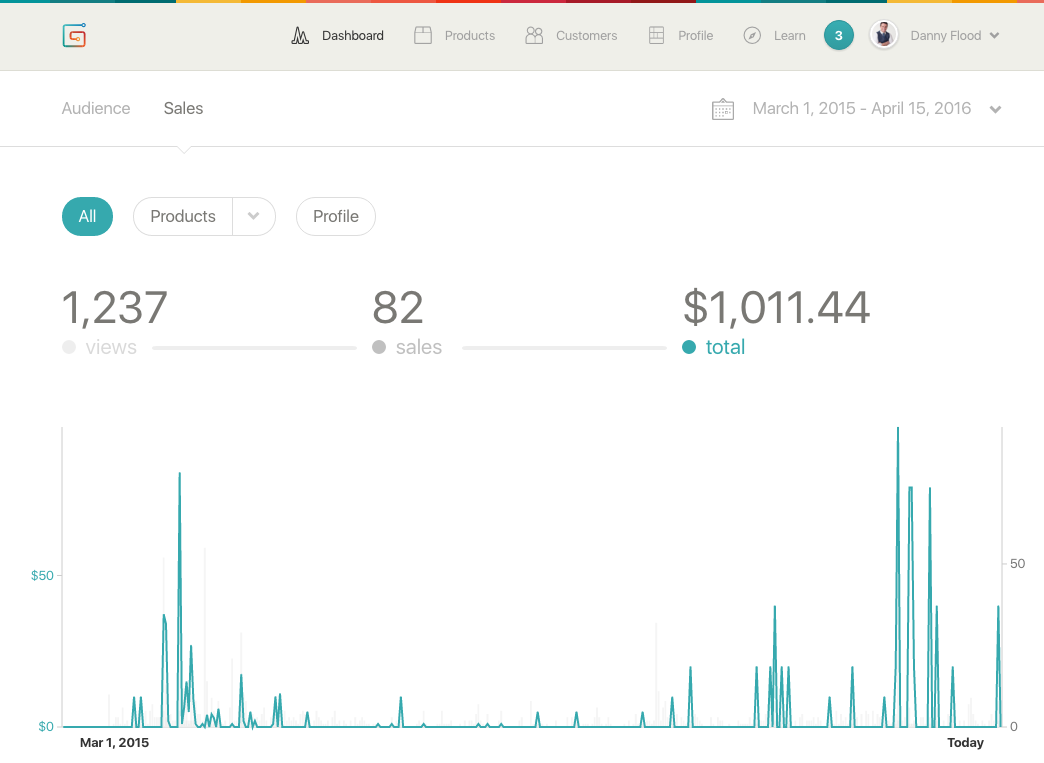Click the tallest spike in sales chart
The image size is (1044, 763).
[x=897, y=432]
